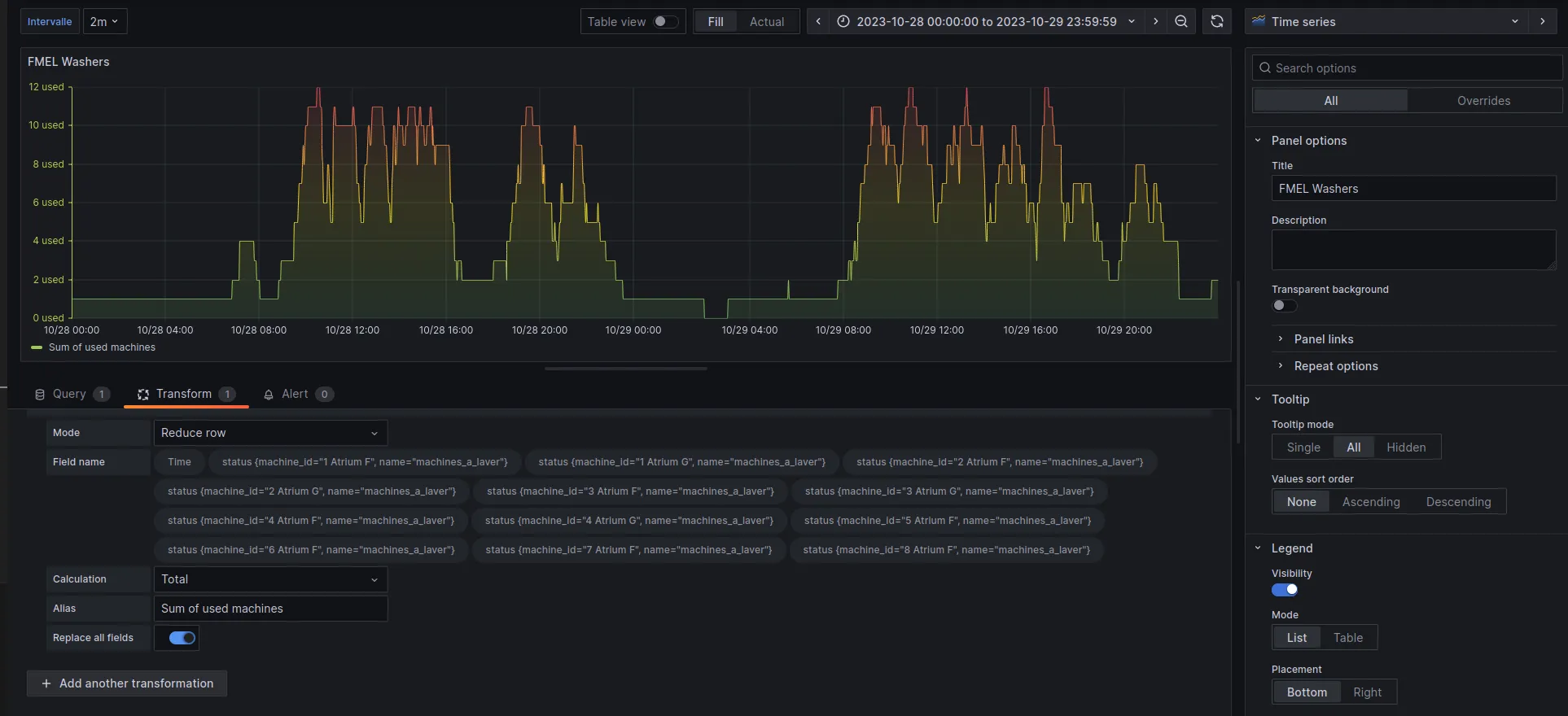Open the Total calculation dropdown

pyautogui.click(x=270, y=579)
